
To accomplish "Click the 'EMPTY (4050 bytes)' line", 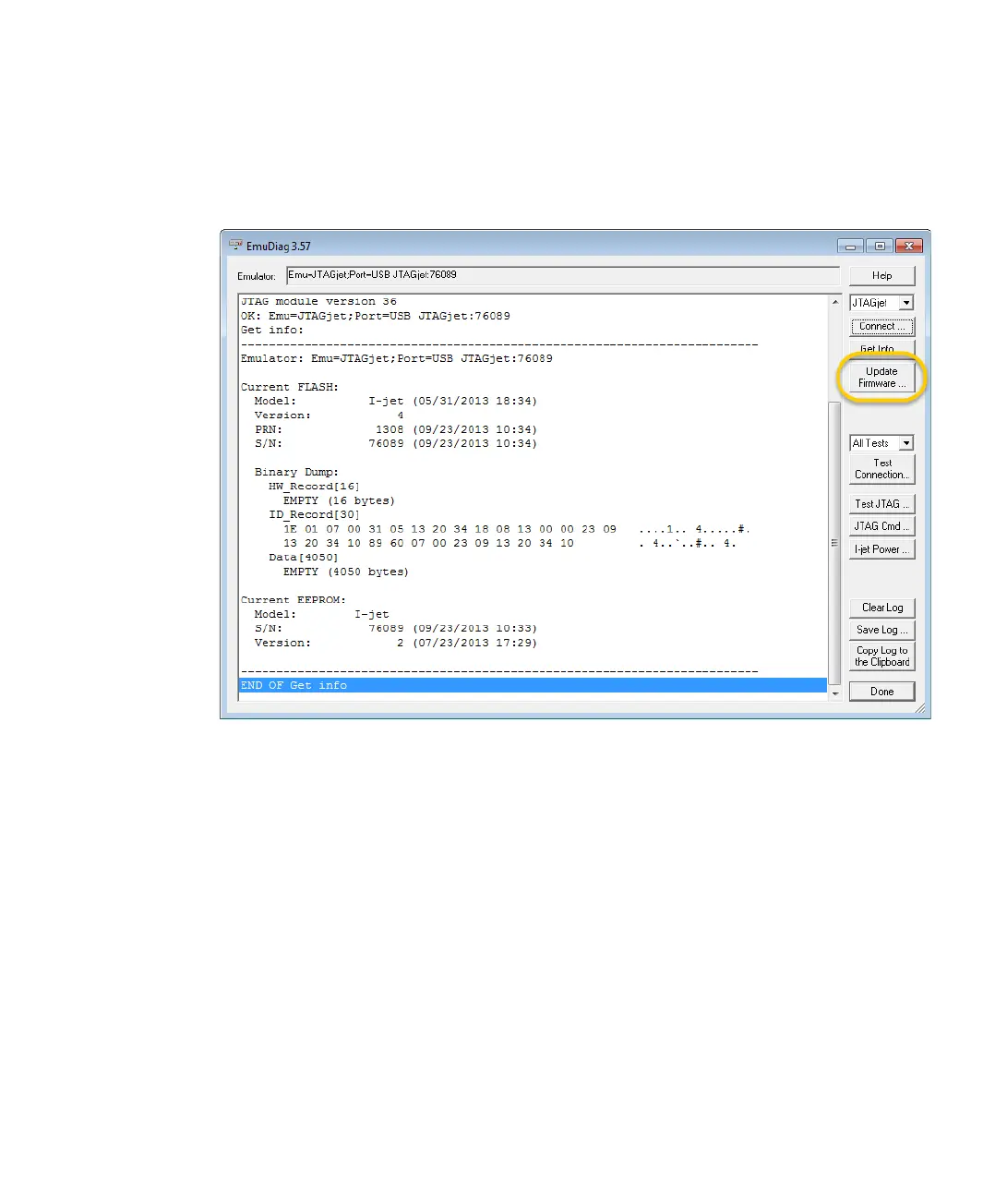I will pyautogui.click(x=346, y=572).
